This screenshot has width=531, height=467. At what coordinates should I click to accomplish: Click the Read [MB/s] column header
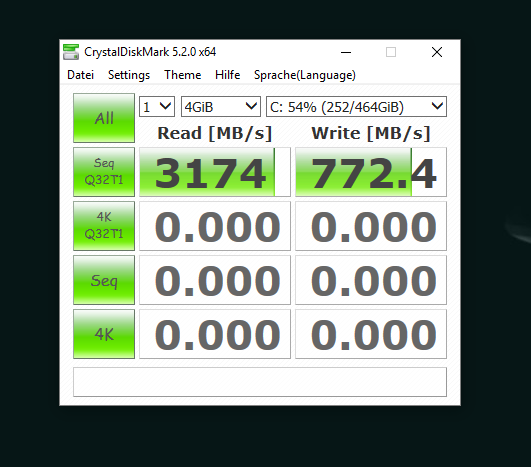[215, 133]
